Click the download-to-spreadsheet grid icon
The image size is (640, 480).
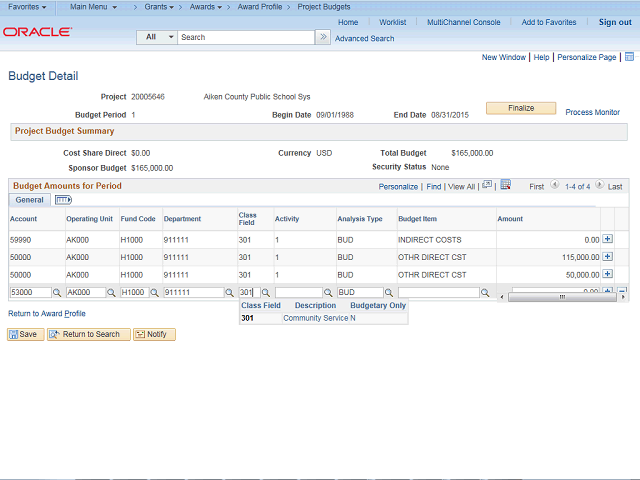pos(506,185)
